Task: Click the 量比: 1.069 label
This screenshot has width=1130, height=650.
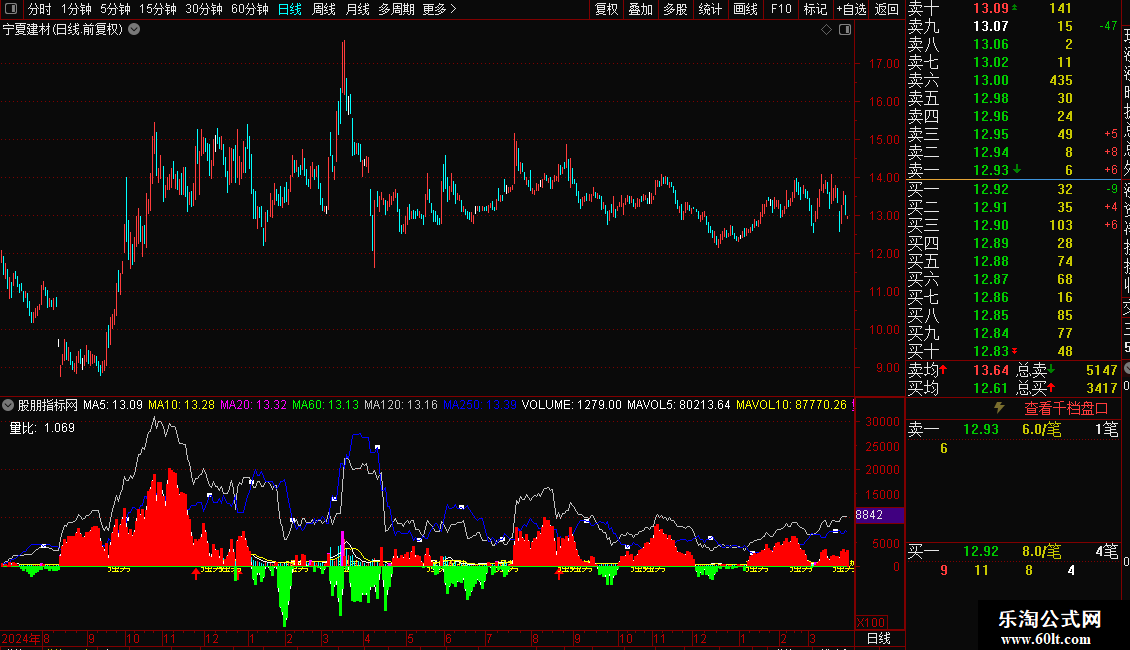Action: [42, 428]
